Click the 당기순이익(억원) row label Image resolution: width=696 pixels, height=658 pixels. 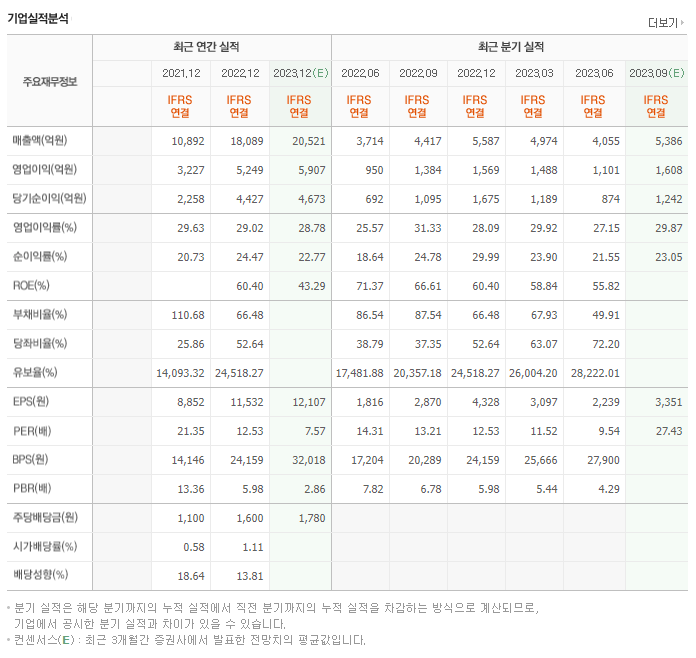tap(49, 198)
